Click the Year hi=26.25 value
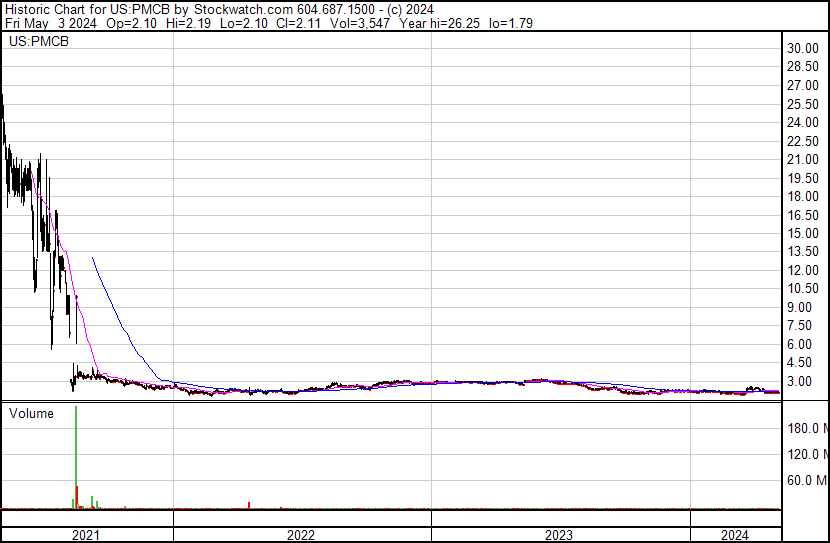 439,23
